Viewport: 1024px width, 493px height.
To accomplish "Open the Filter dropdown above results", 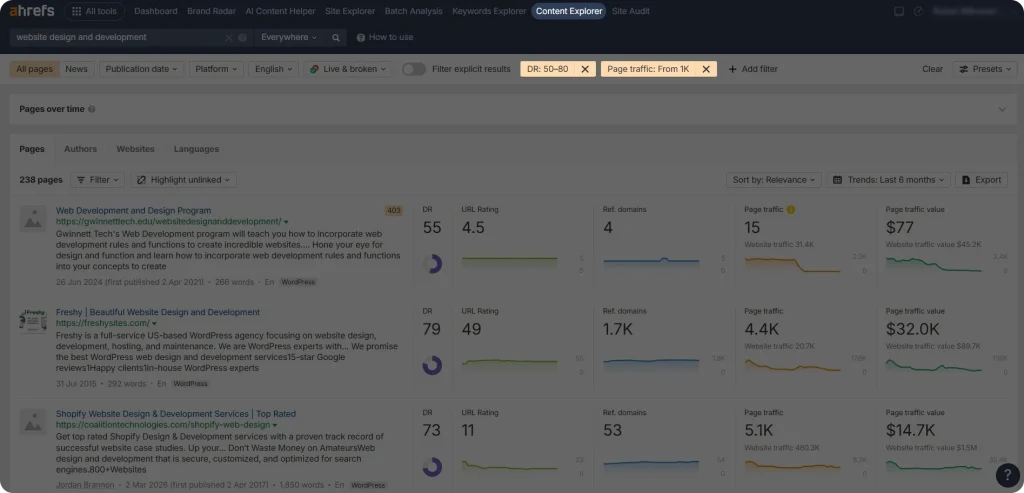I will tap(97, 180).
